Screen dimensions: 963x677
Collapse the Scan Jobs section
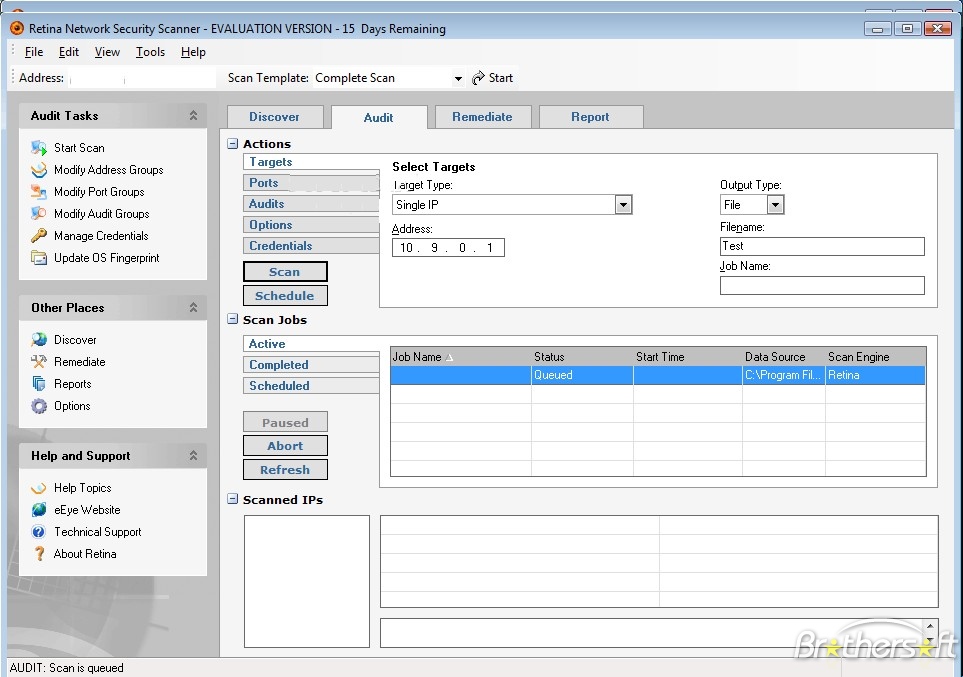coord(232,319)
